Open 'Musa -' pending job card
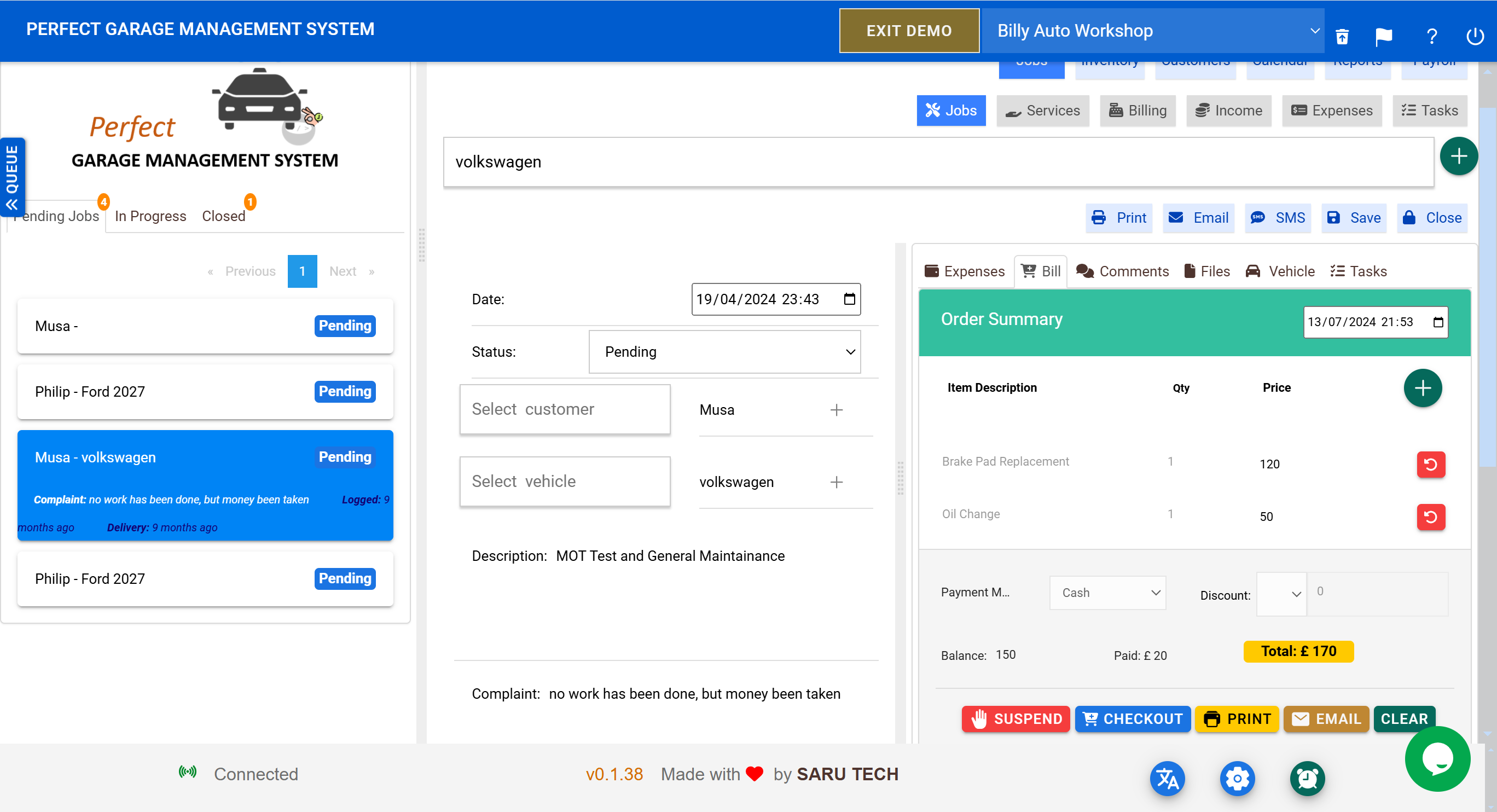The image size is (1497, 812). point(205,326)
